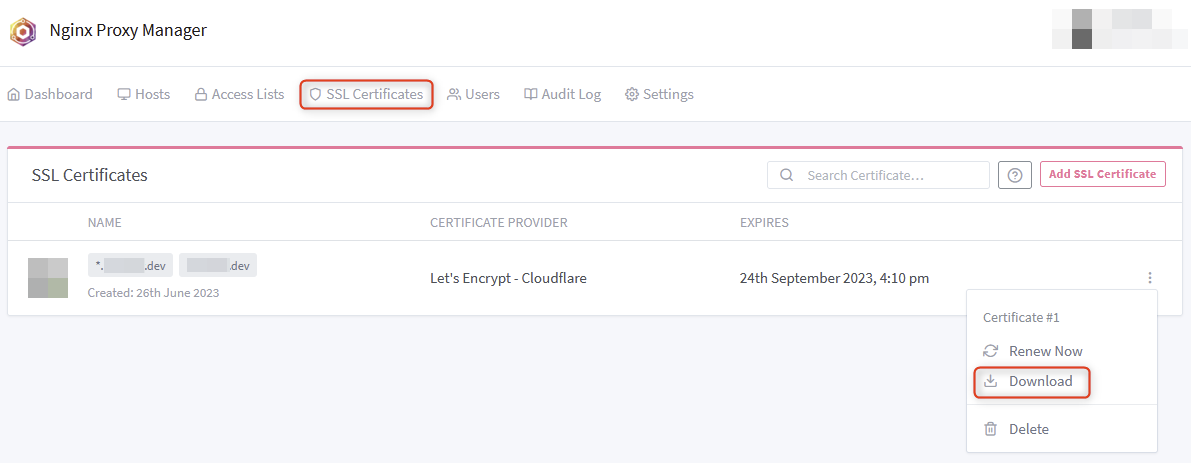
Task: Choose Renew Now from the certificate menu
Action: [1045, 351]
